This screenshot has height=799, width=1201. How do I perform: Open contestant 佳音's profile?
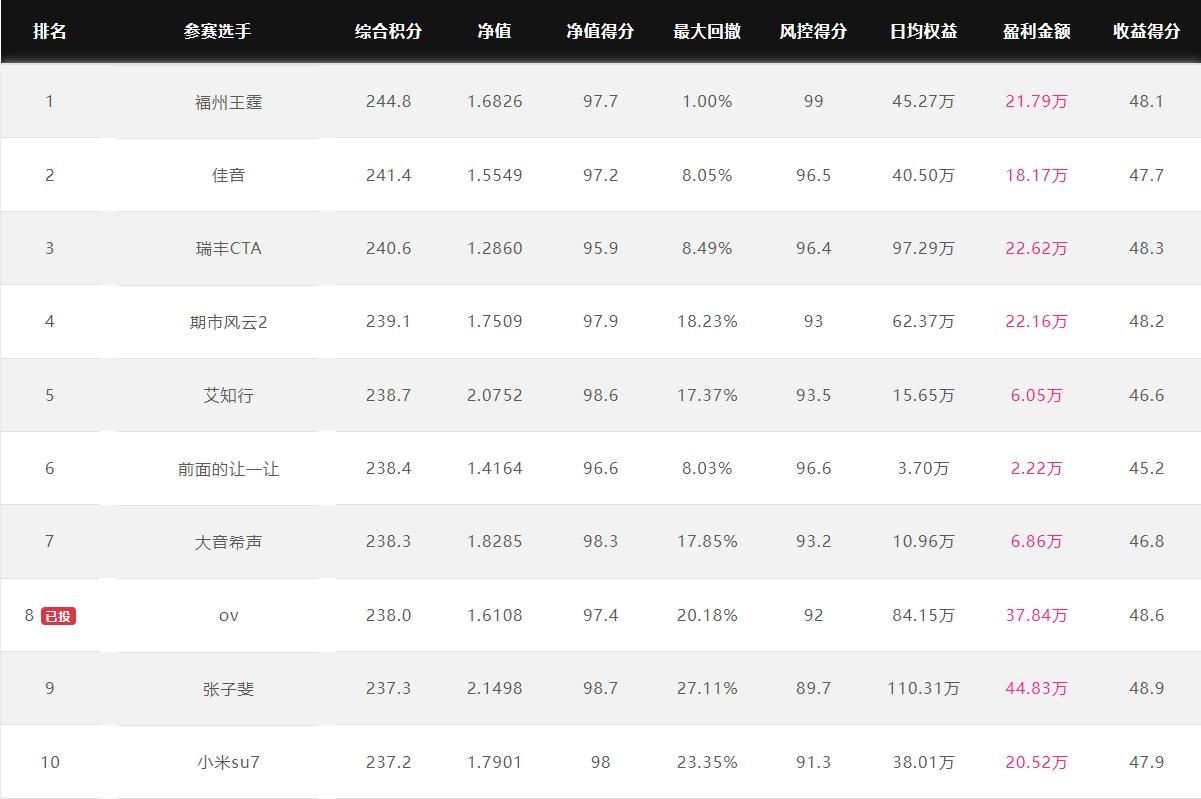click(229, 175)
